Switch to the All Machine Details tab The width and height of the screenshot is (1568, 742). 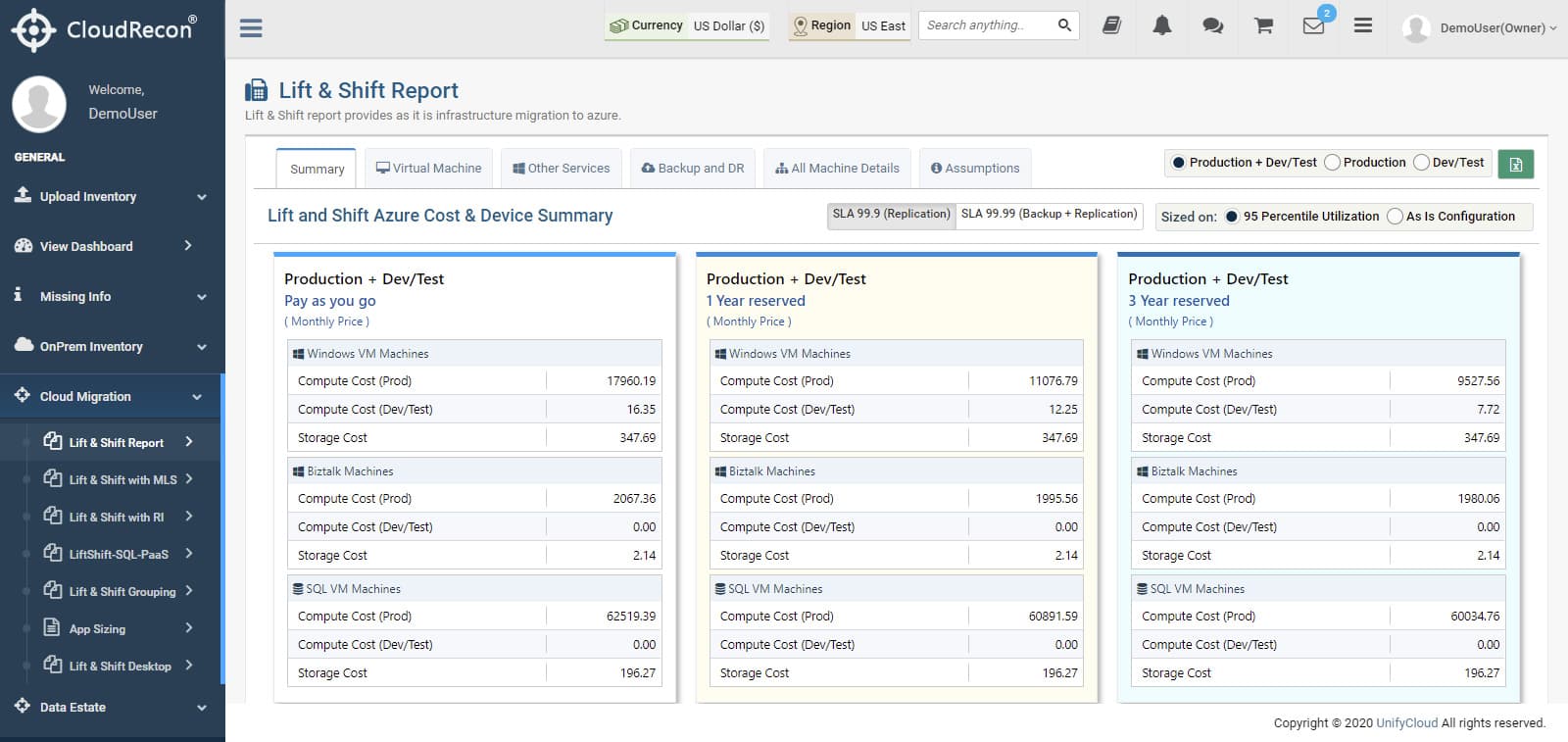tap(837, 169)
